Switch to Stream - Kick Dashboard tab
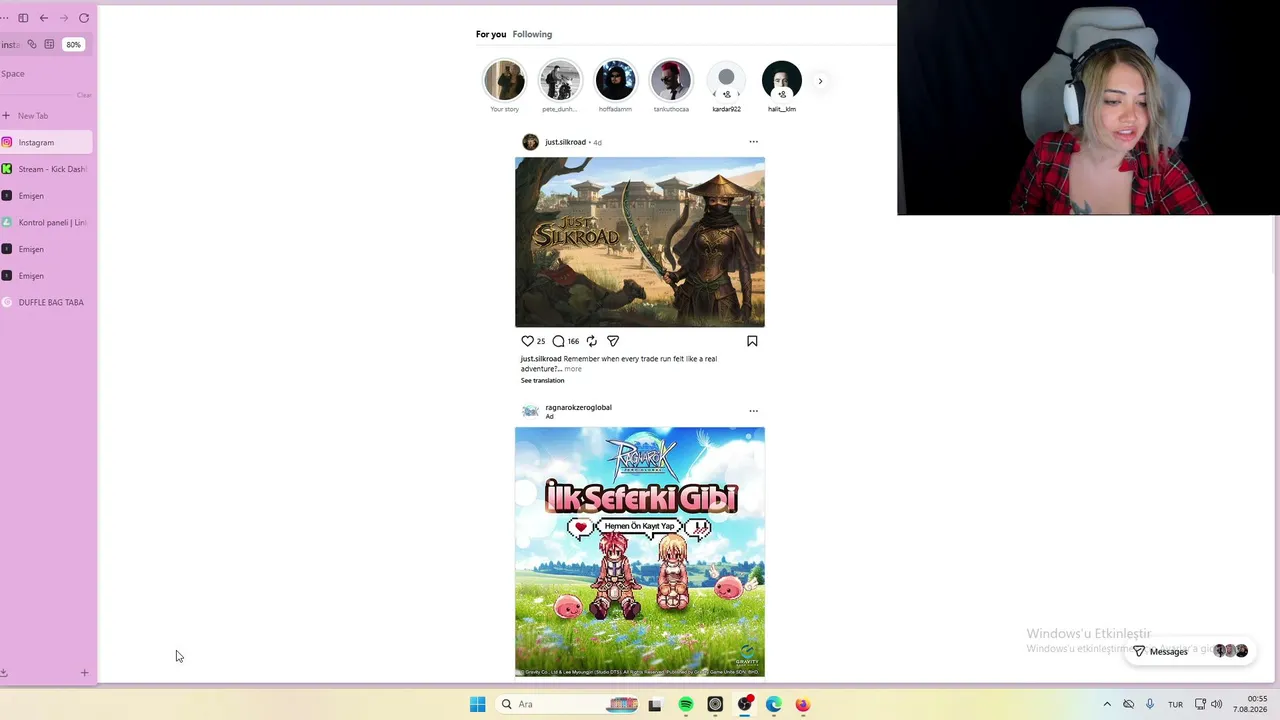This screenshot has width=1280, height=720. (46, 169)
